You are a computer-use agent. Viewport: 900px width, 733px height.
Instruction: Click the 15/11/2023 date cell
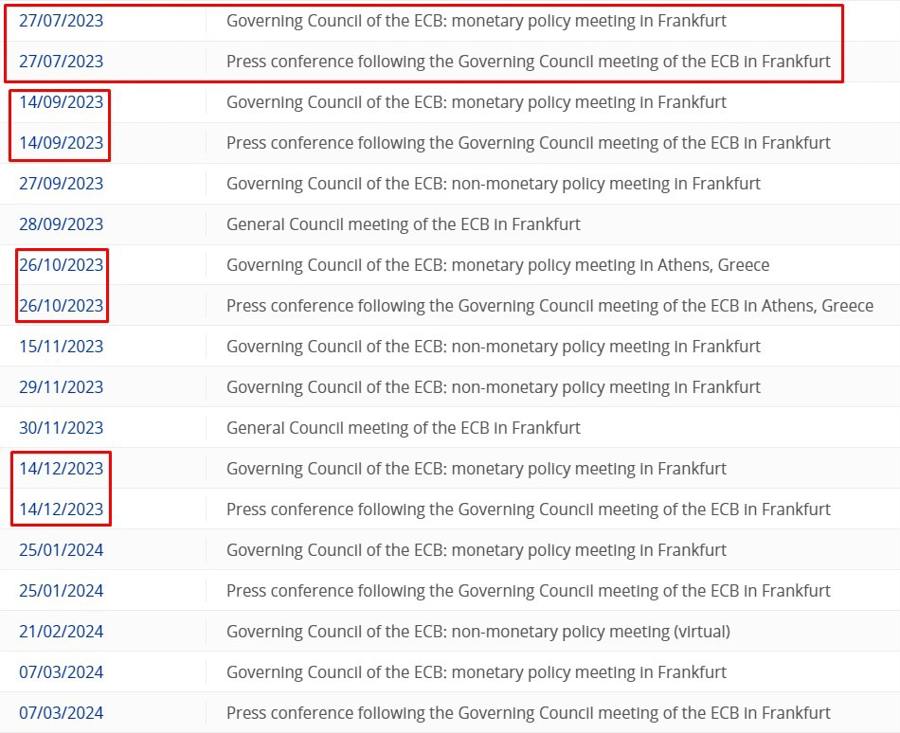coord(61,347)
